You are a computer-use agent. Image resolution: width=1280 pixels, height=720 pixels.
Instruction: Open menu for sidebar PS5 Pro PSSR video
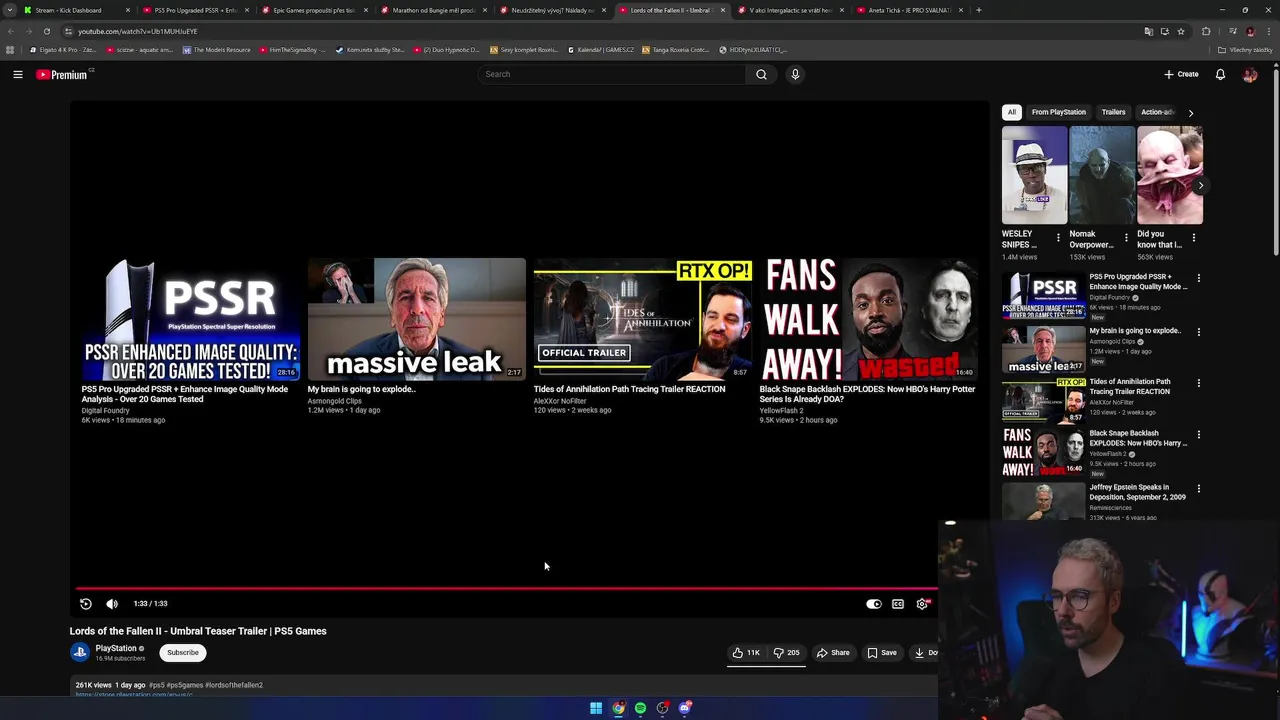1199,278
